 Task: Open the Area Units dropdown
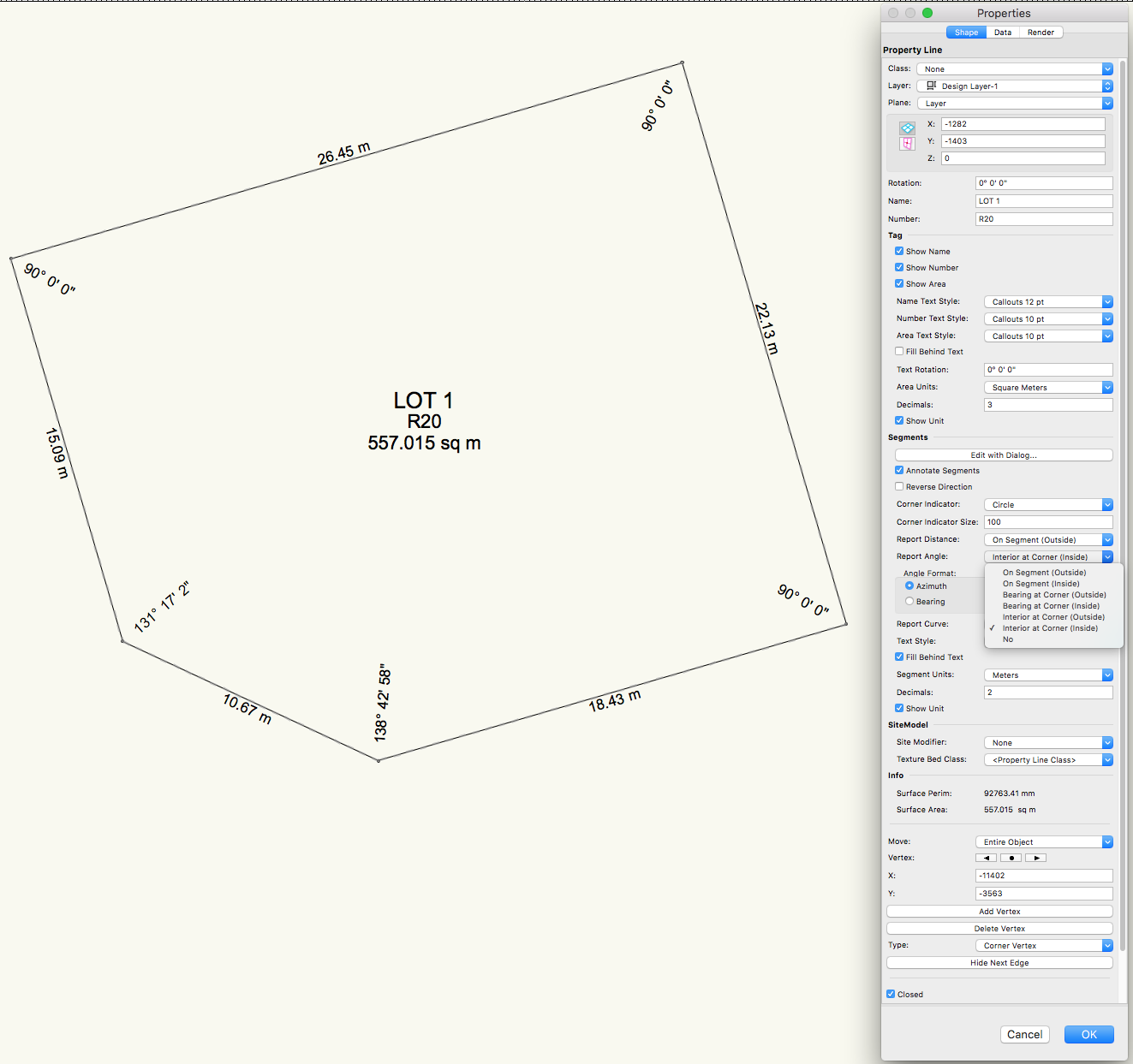pos(1047,387)
